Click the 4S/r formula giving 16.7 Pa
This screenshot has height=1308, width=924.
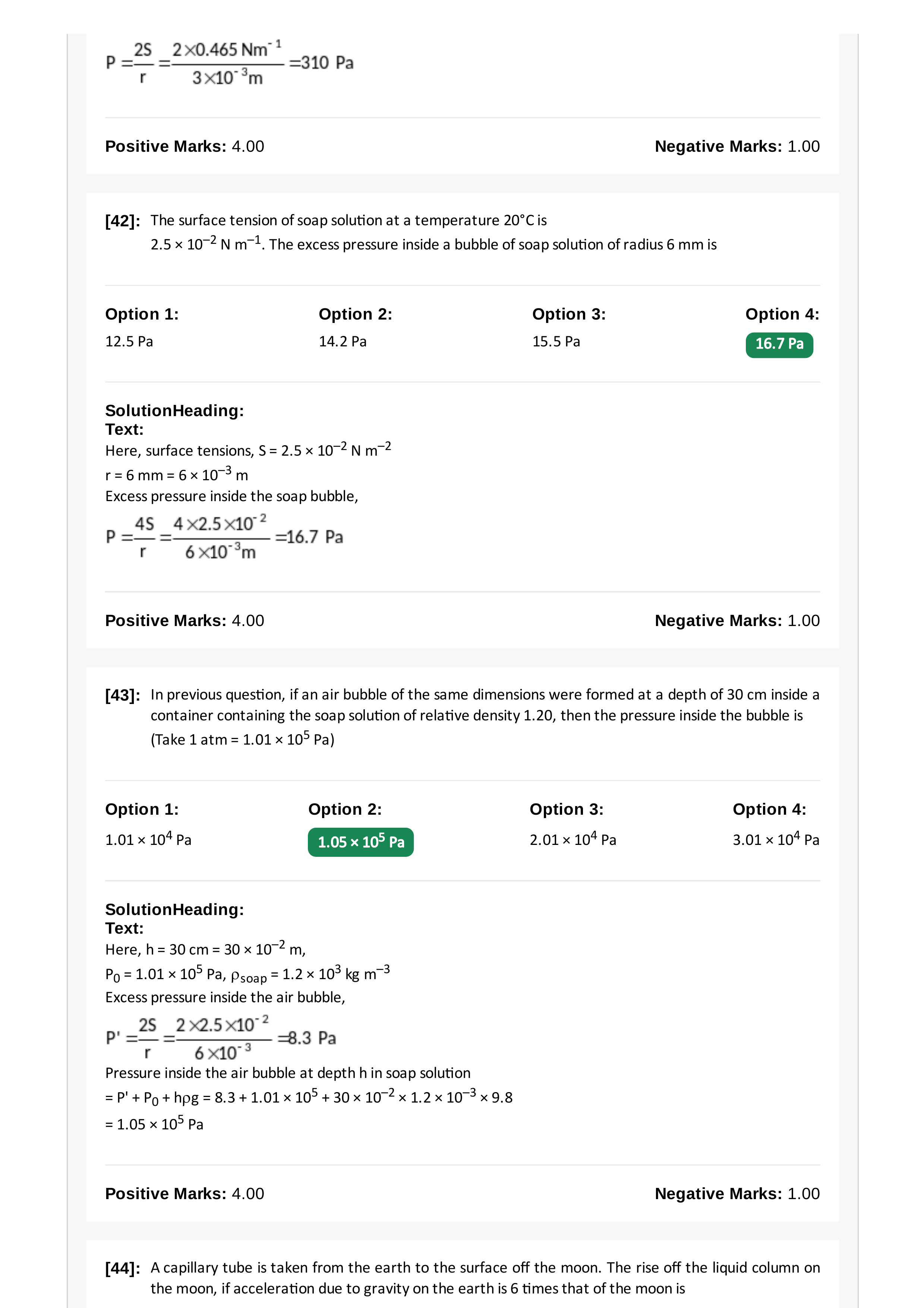pyautogui.click(x=224, y=537)
